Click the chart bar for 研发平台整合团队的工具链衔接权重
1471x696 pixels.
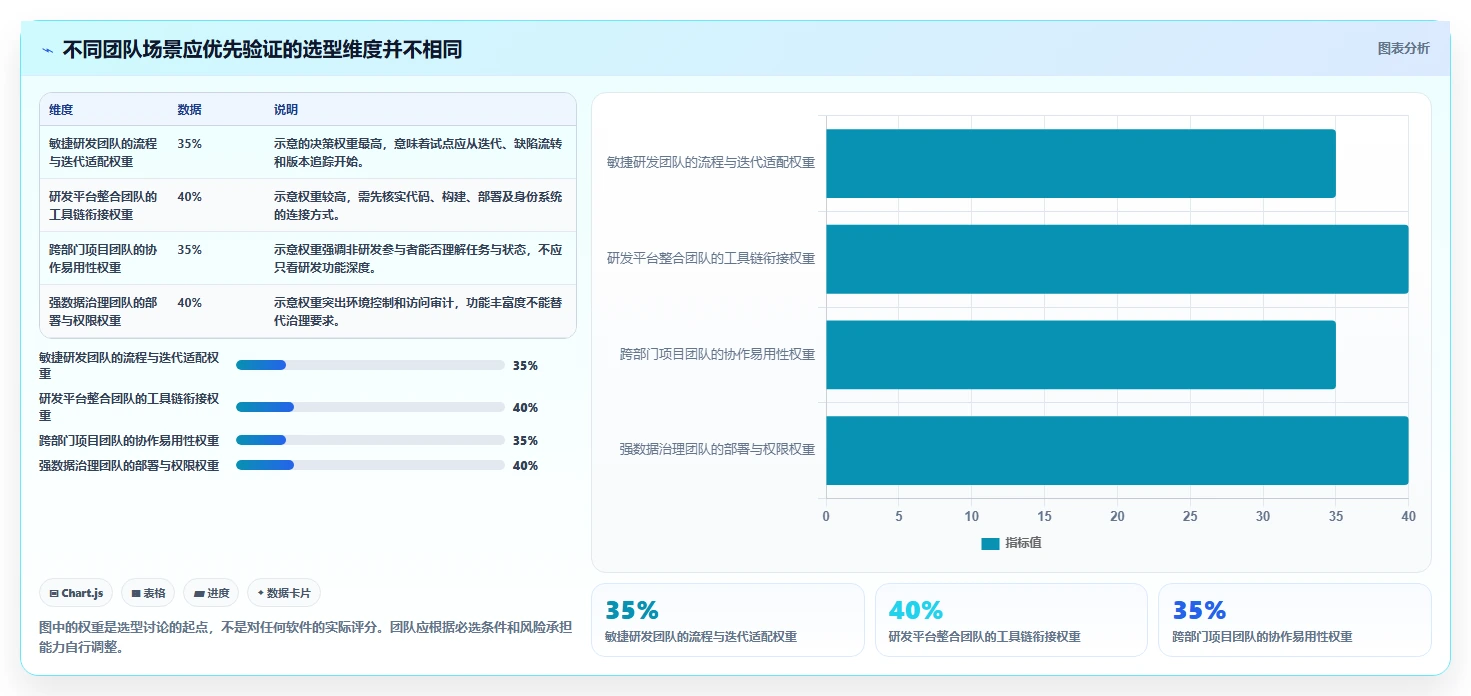(x=1117, y=259)
